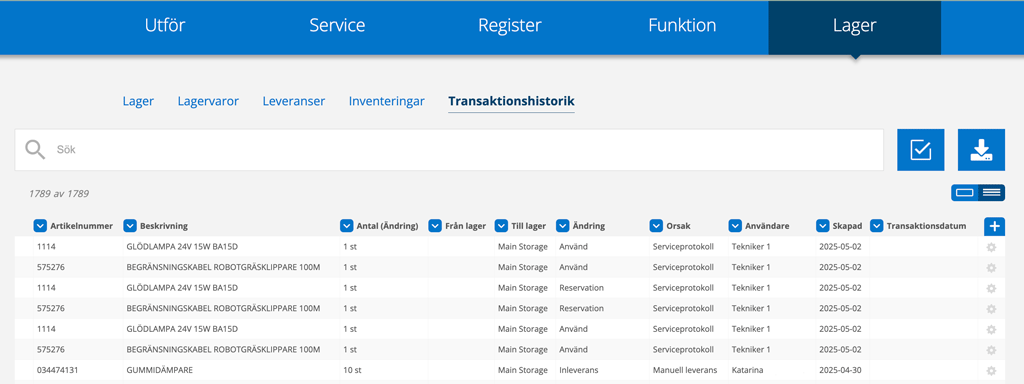
Task: Open the Till lager column dropdown
Action: click(x=501, y=226)
